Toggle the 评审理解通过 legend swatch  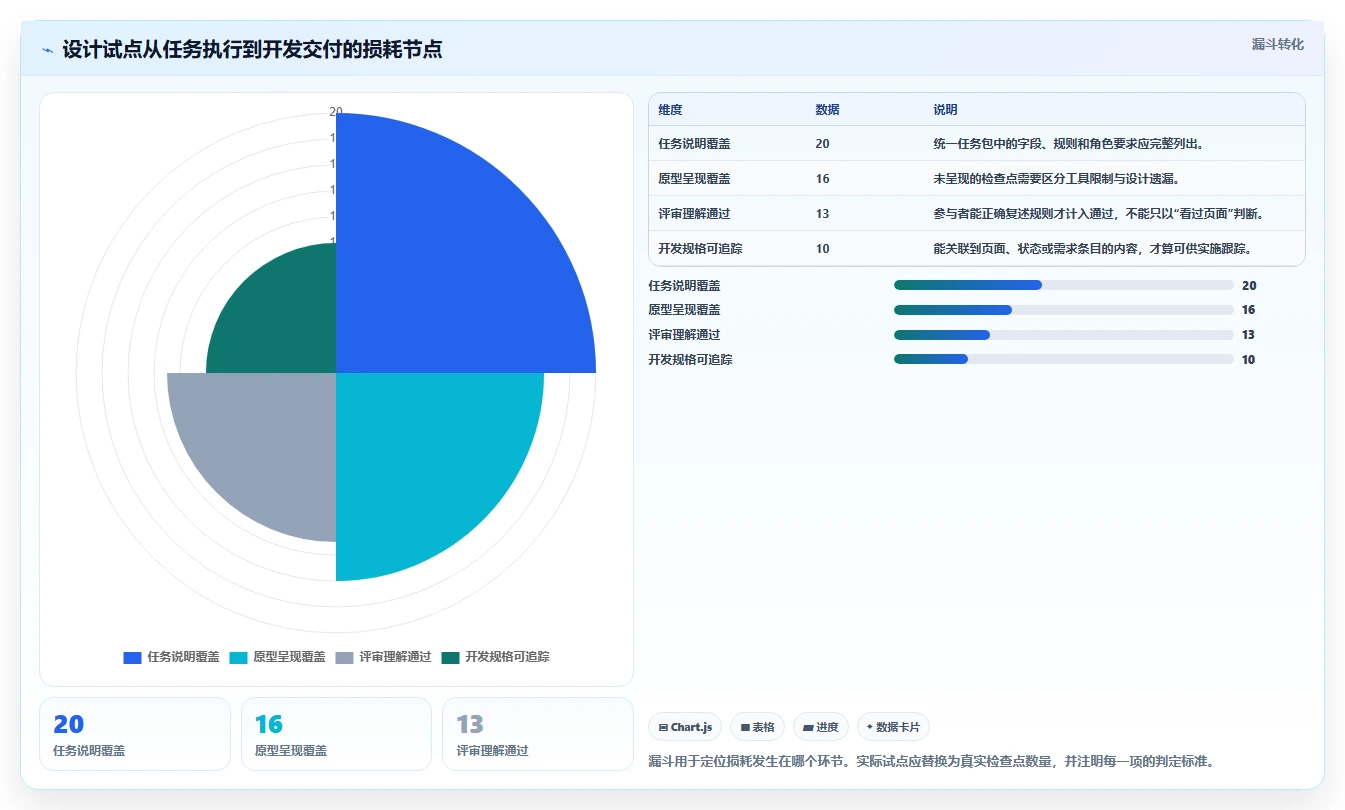pos(345,658)
